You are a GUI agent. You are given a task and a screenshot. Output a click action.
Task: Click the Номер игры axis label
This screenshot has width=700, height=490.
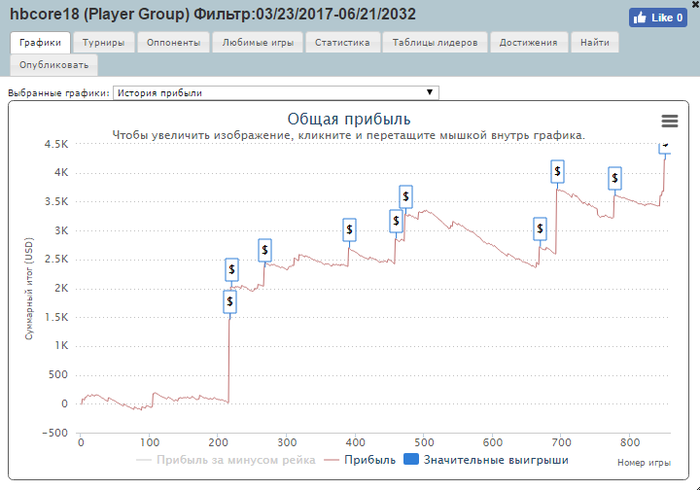point(644,463)
